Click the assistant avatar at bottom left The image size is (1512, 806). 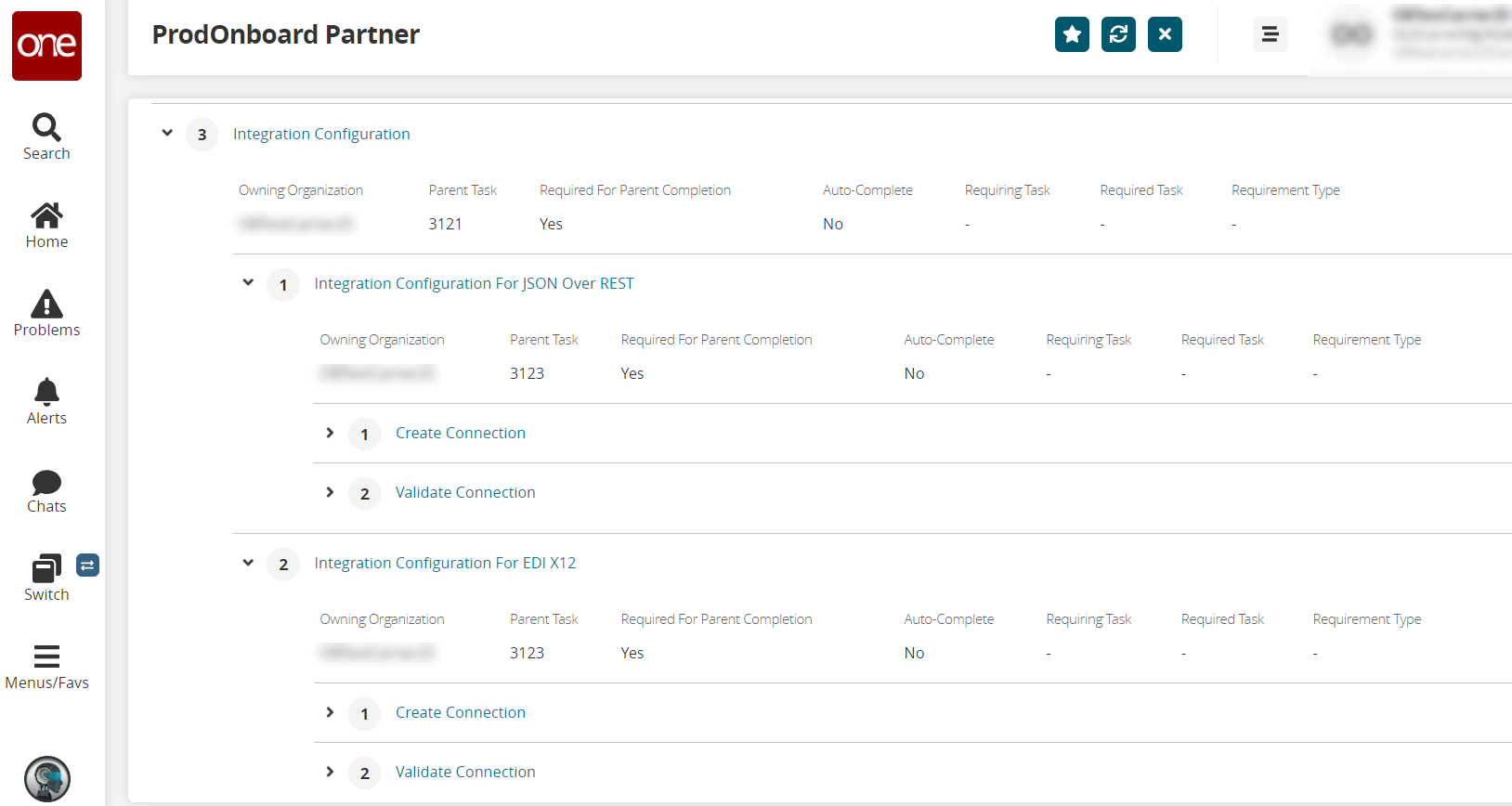coord(46,778)
